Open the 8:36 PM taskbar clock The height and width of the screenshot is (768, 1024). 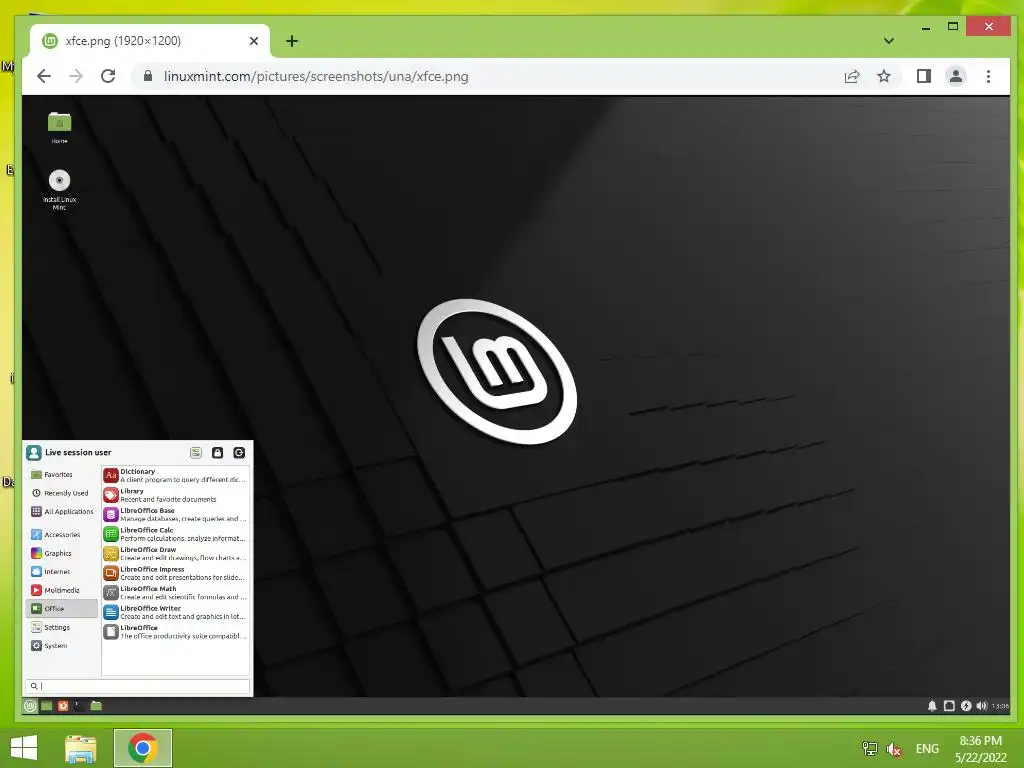point(981,749)
